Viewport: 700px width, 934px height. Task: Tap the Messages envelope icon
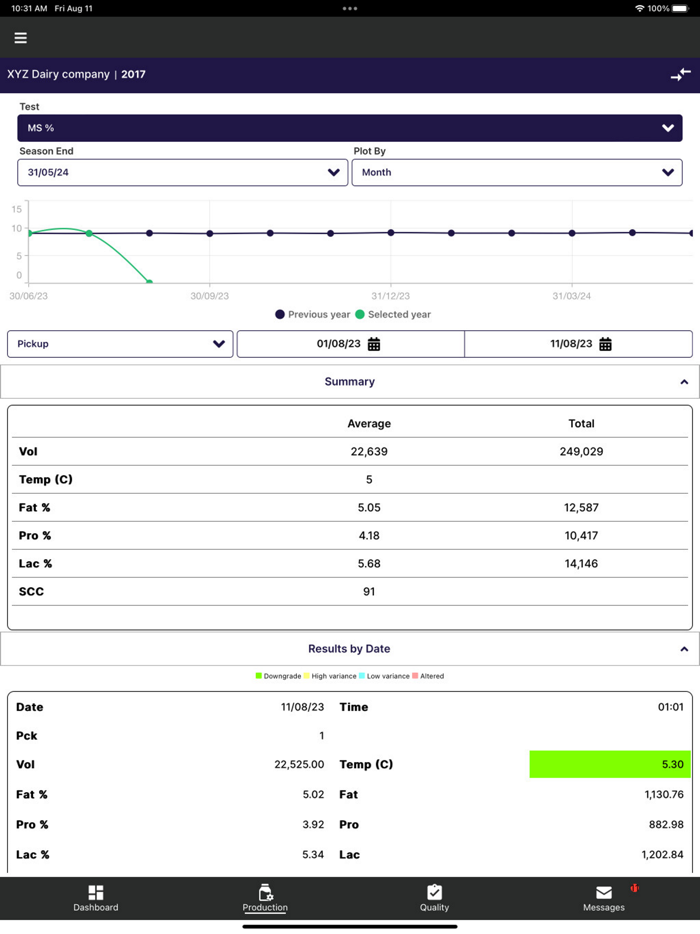[x=603, y=892]
